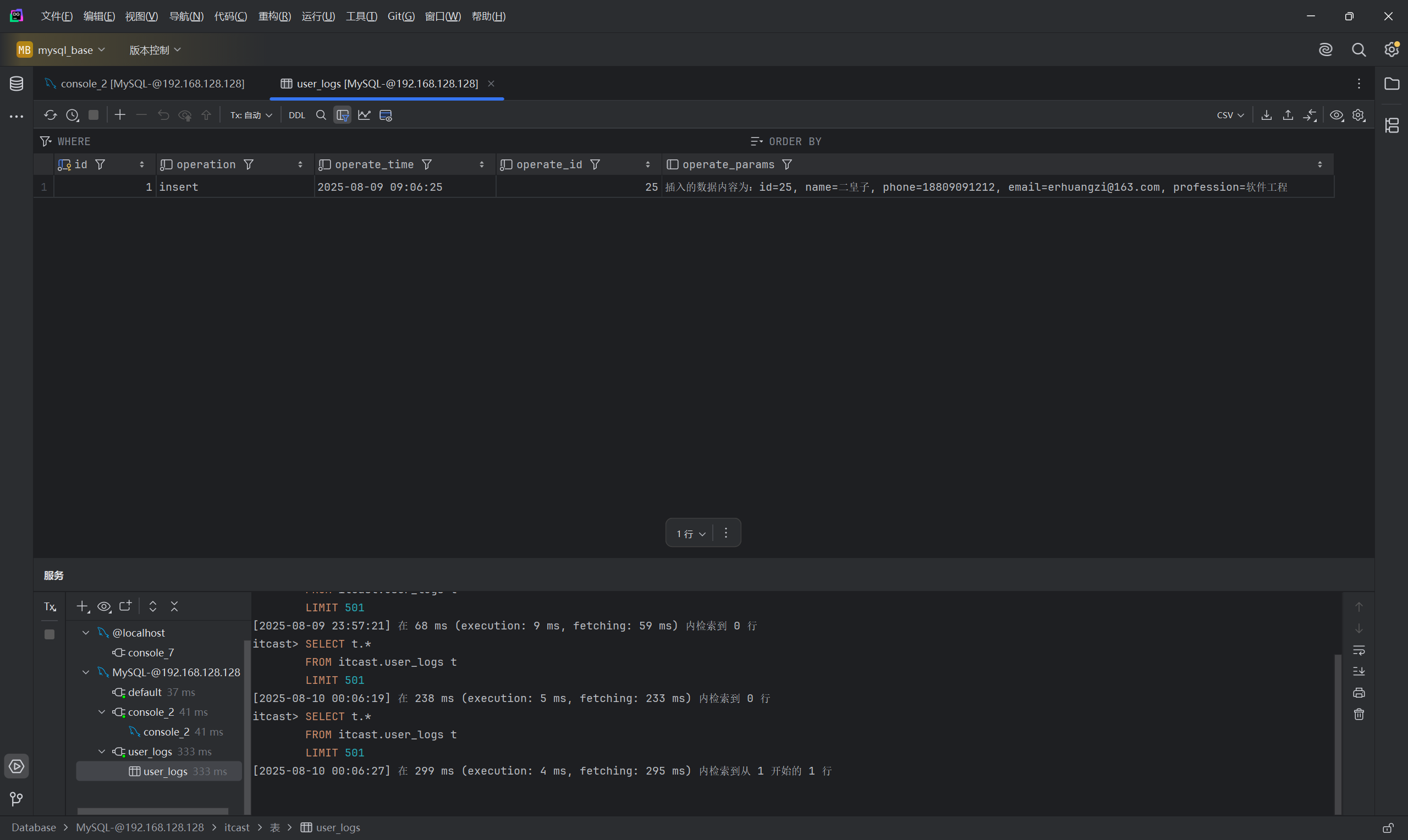Image resolution: width=1408 pixels, height=840 pixels.
Task: Open the chart view icon in toolbar
Action: coord(364,115)
